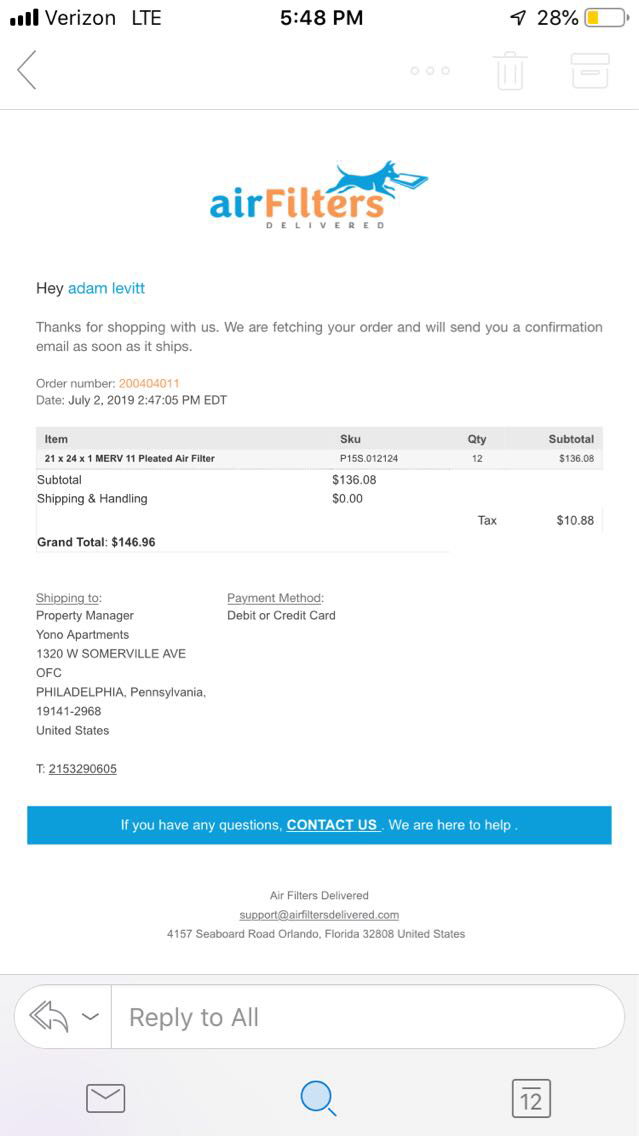Viewport: 639px width, 1136px height.
Task: Tap the support@airfiltersdelivered.com email link
Action: click(319, 914)
